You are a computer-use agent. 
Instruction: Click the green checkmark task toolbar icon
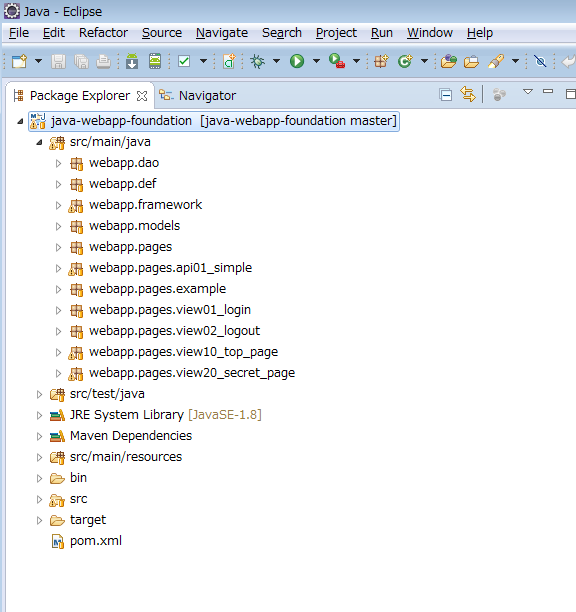tap(184, 61)
